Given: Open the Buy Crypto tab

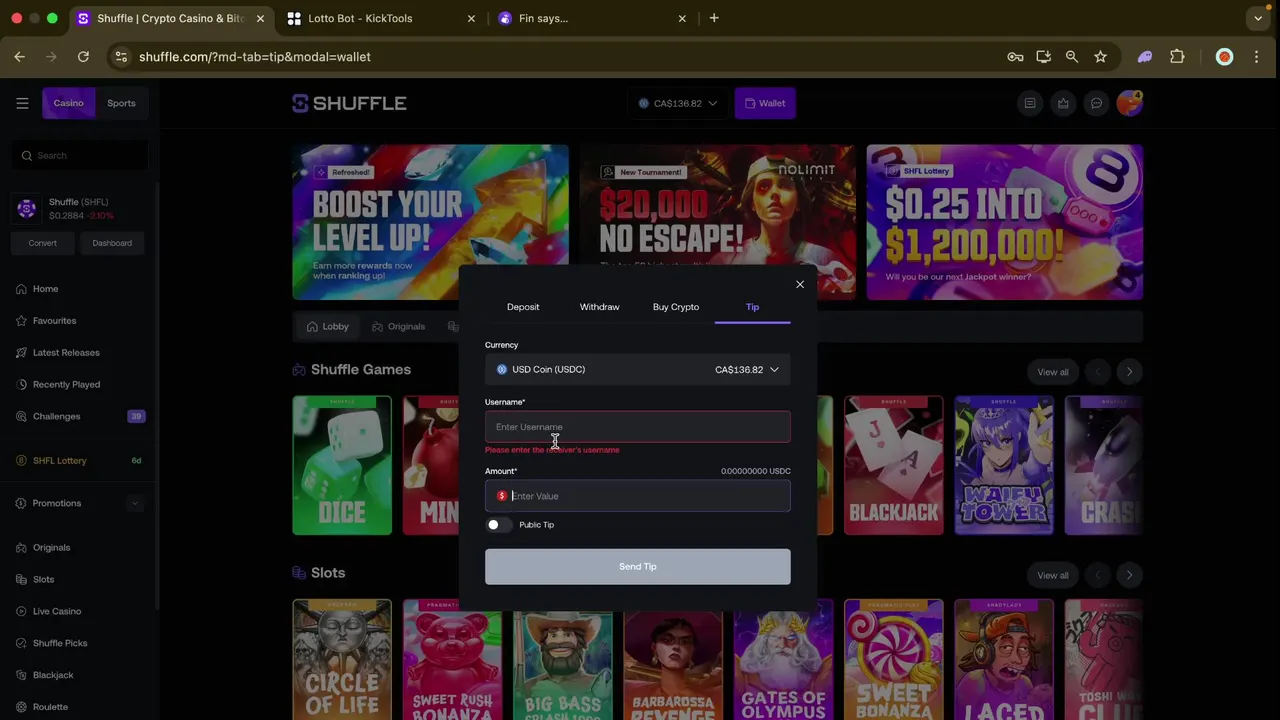Looking at the screenshot, I should pyautogui.click(x=676, y=307).
